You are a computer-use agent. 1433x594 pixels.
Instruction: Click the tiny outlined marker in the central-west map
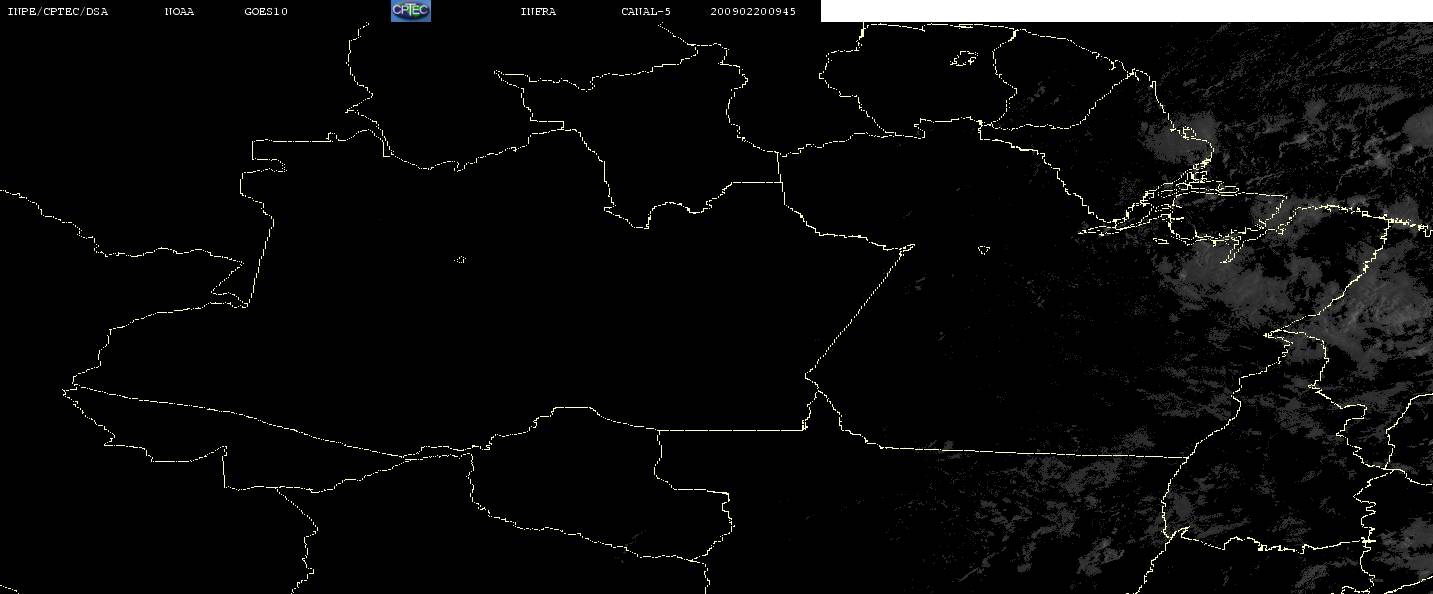tap(460, 260)
